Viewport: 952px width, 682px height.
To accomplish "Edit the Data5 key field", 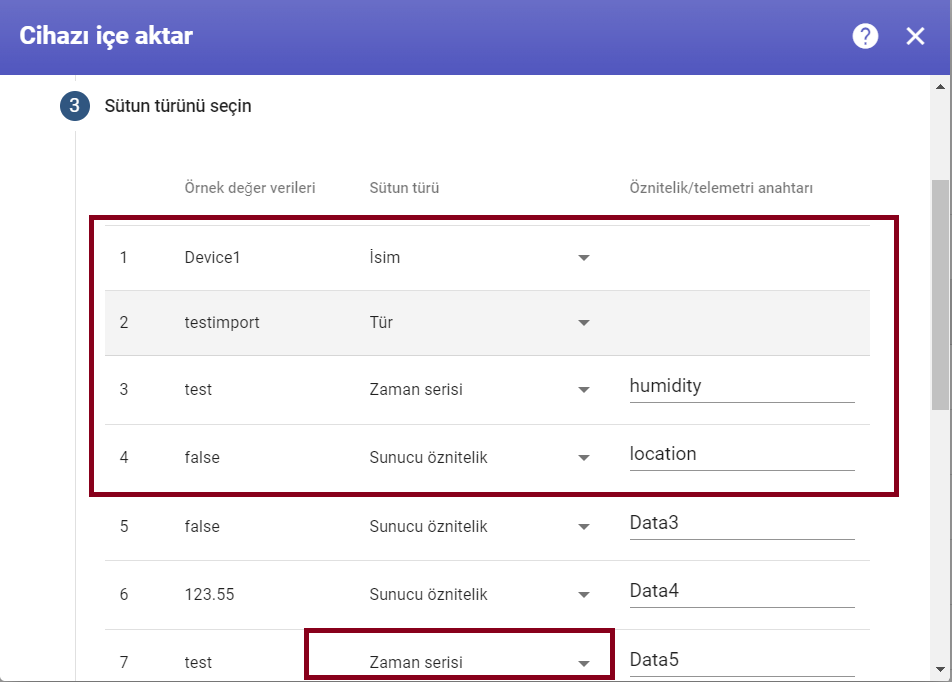I will pos(742,660).
